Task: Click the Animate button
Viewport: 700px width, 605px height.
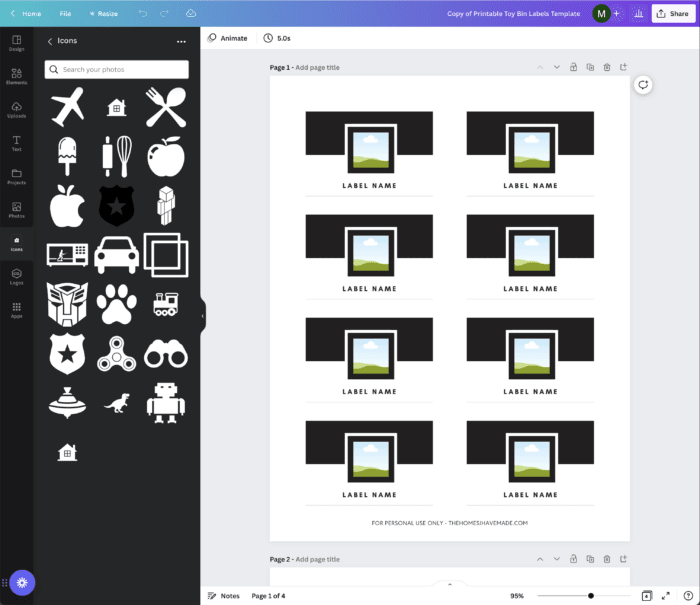Action: point(228,38)
